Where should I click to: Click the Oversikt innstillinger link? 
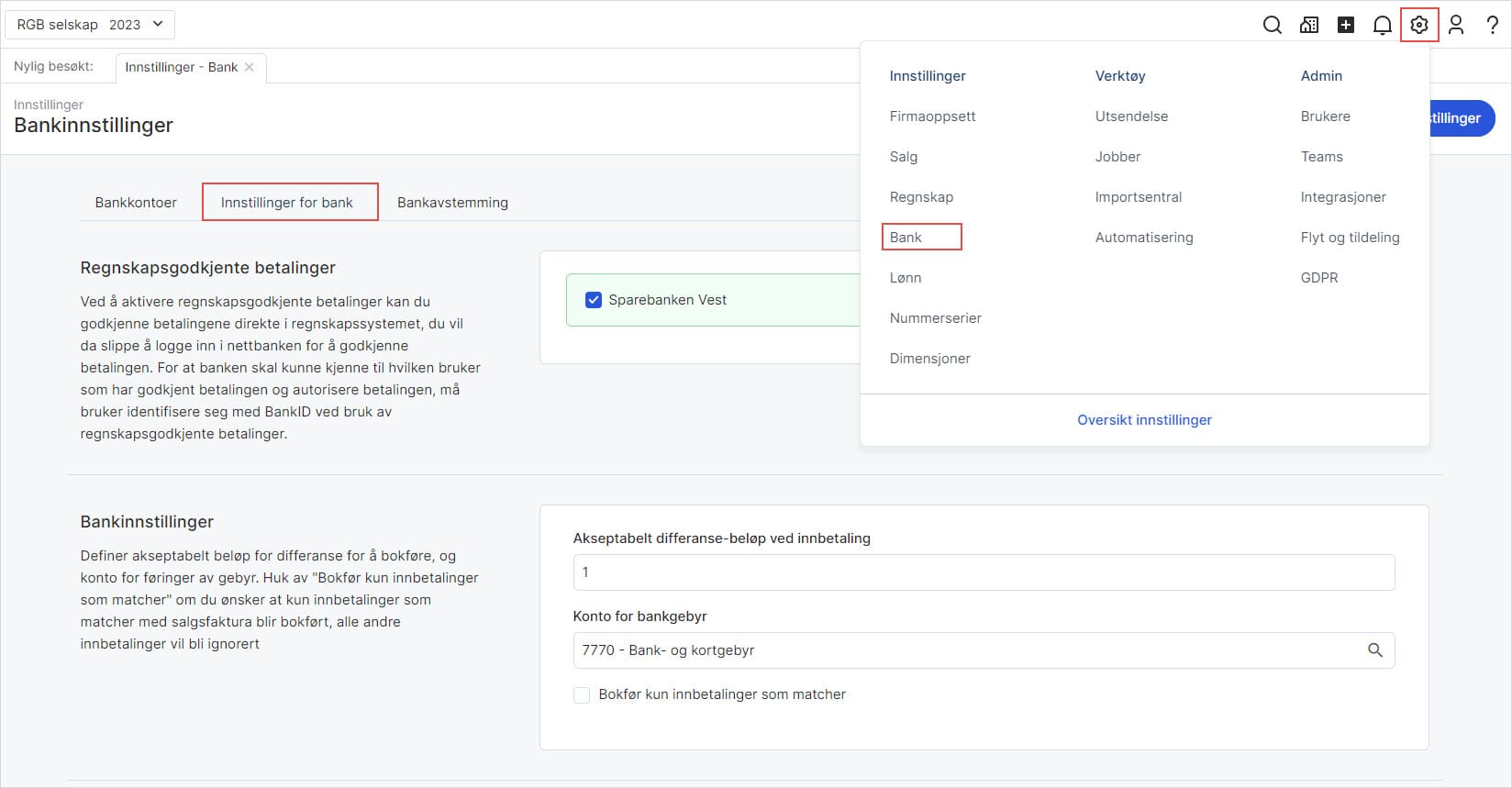click(x=1144, y=420)
